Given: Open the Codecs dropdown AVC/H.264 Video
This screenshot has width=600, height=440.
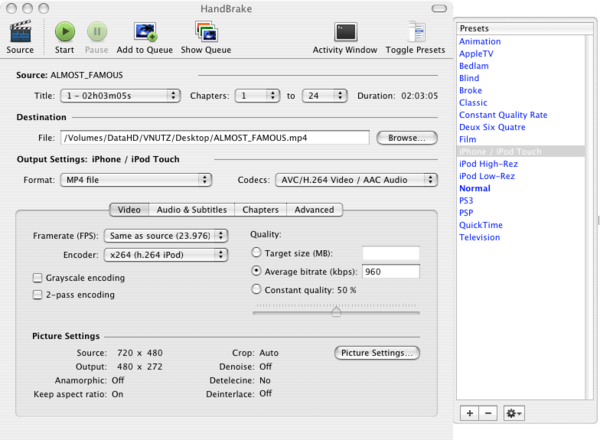Looking at the screenshot, I should pos(356,180).
